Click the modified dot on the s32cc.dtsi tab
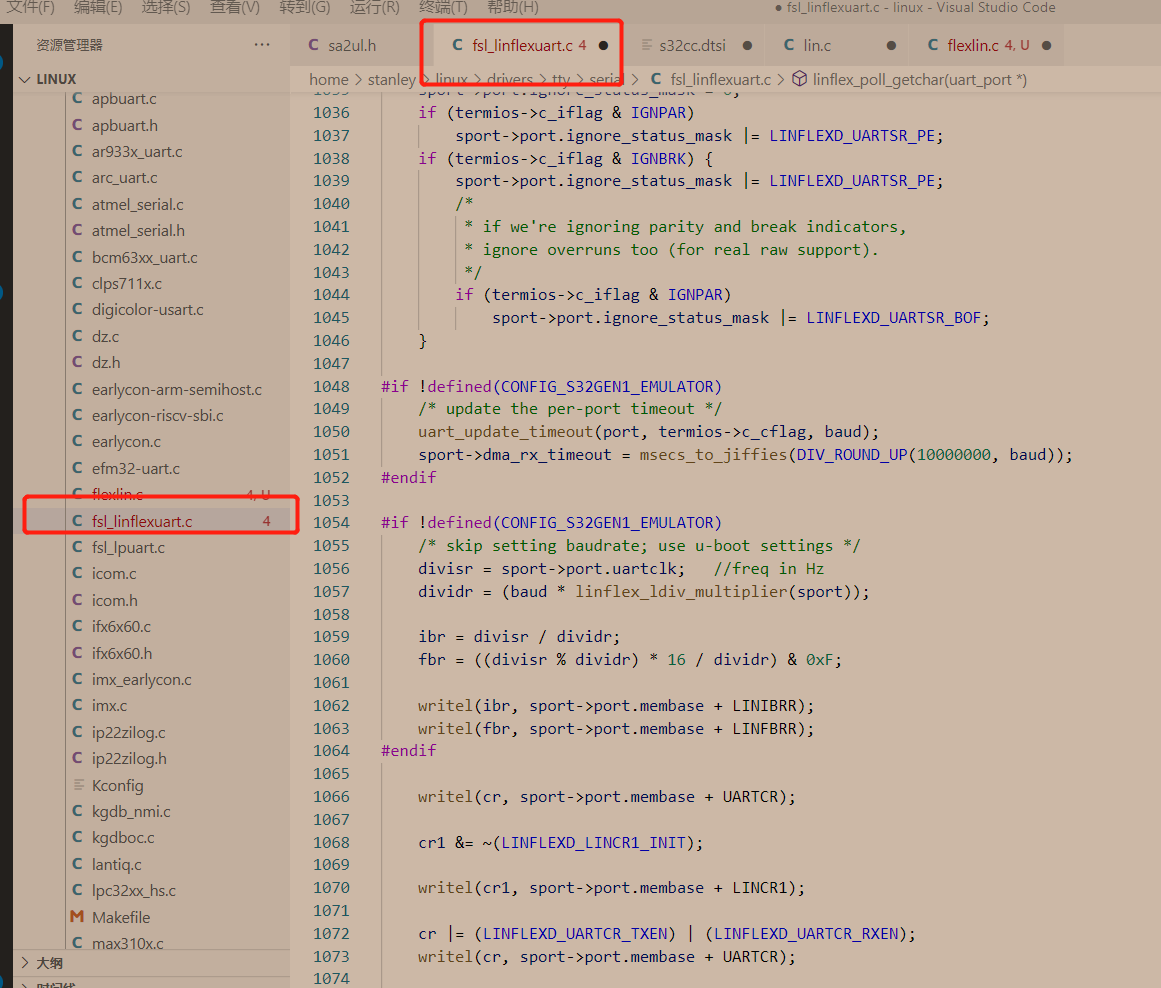 (x=746, y=45)
